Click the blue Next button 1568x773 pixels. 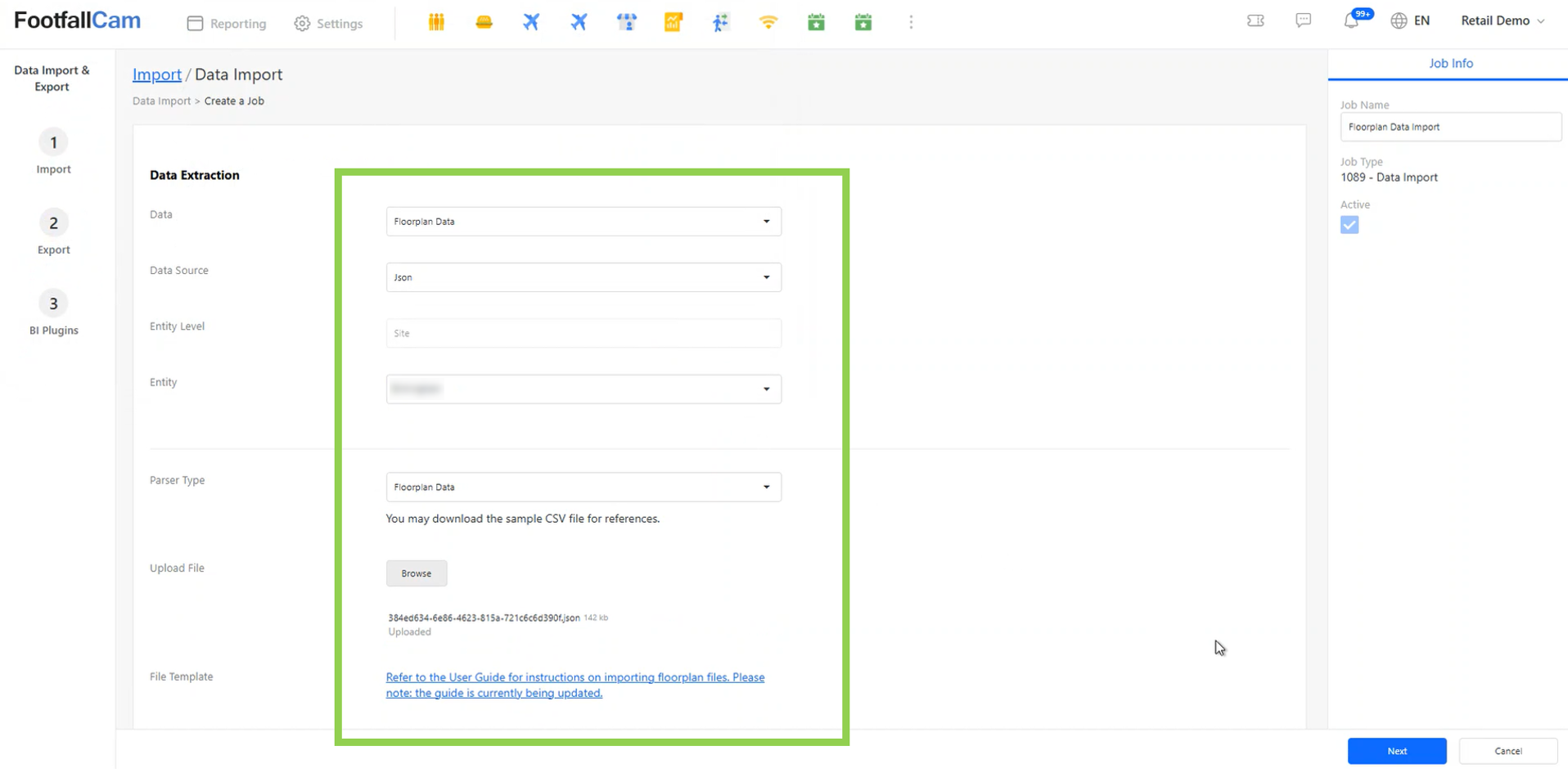tap(1396, 751)
